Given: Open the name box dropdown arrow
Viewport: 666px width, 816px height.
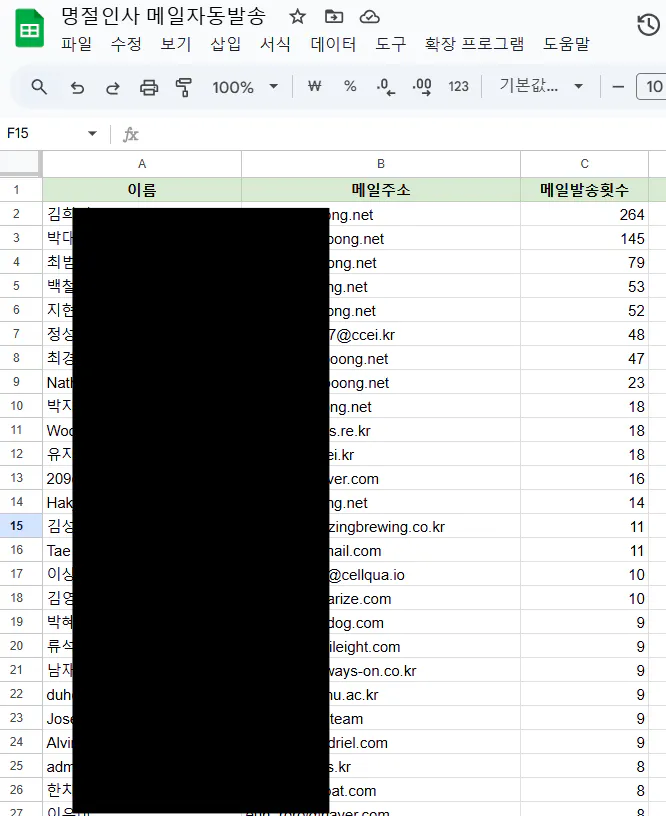Looking at the screenshot, I should click(92, 133).
